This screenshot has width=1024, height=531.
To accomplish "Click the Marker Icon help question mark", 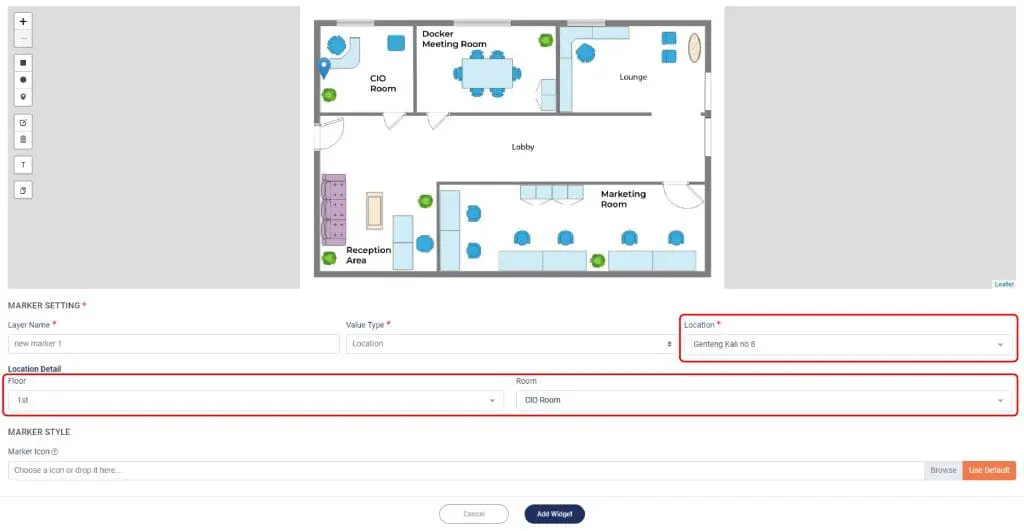I will (x=55, y=451).
